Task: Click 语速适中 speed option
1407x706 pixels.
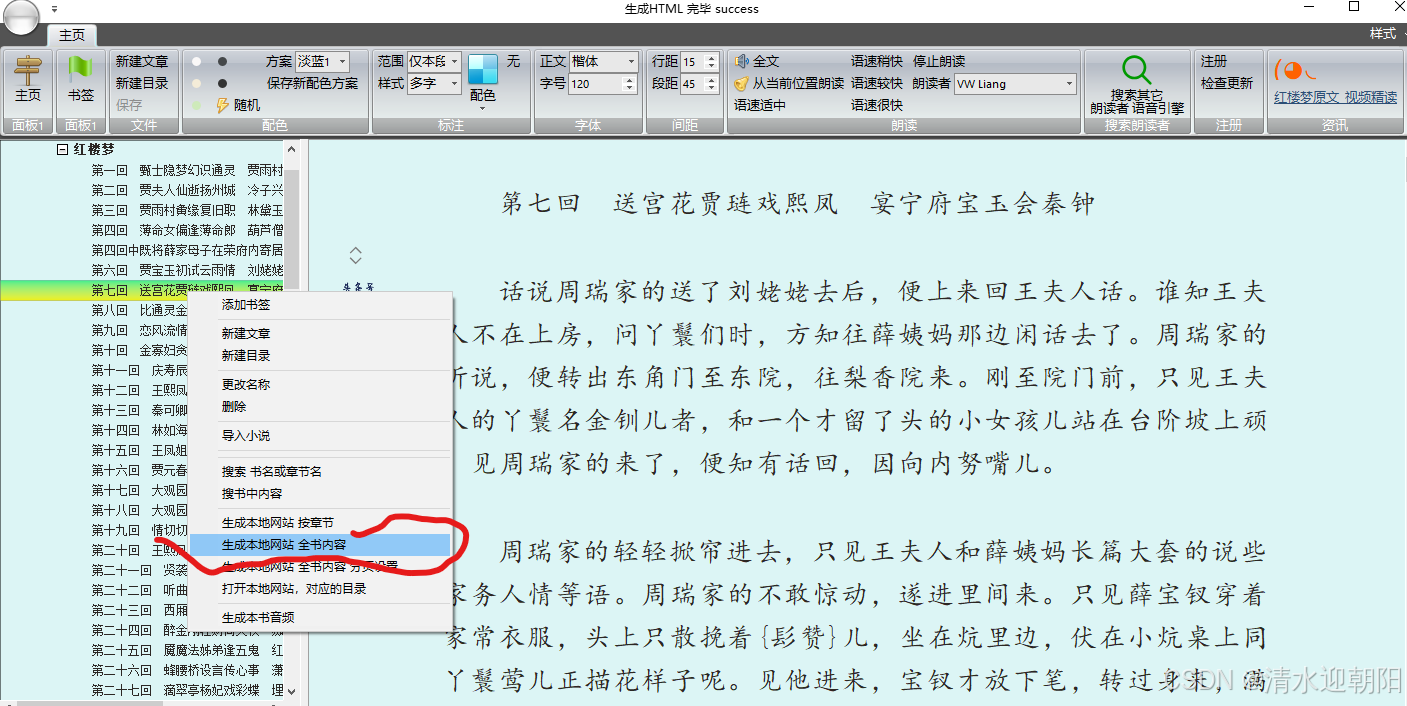Action: point(760,105)
